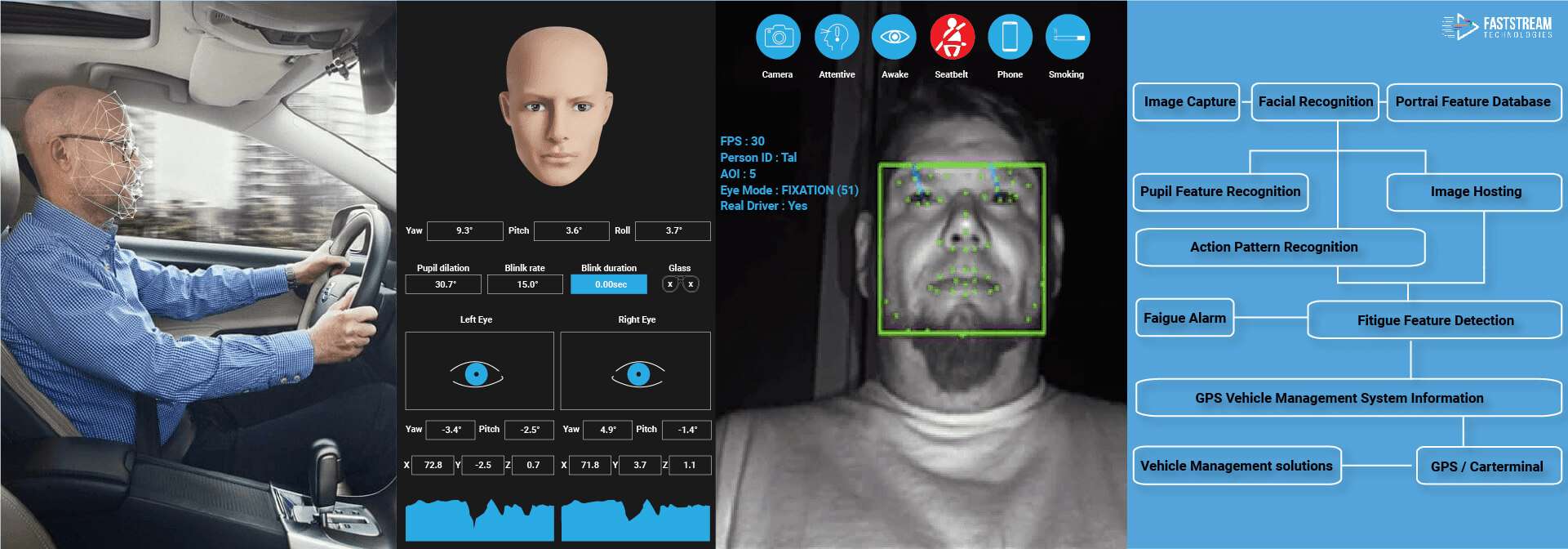Image resolution: width=1568 pixels, height=549 pixels.
Task: Click the left eye Pitch value -2.5°
Action: tap(529, 430)
